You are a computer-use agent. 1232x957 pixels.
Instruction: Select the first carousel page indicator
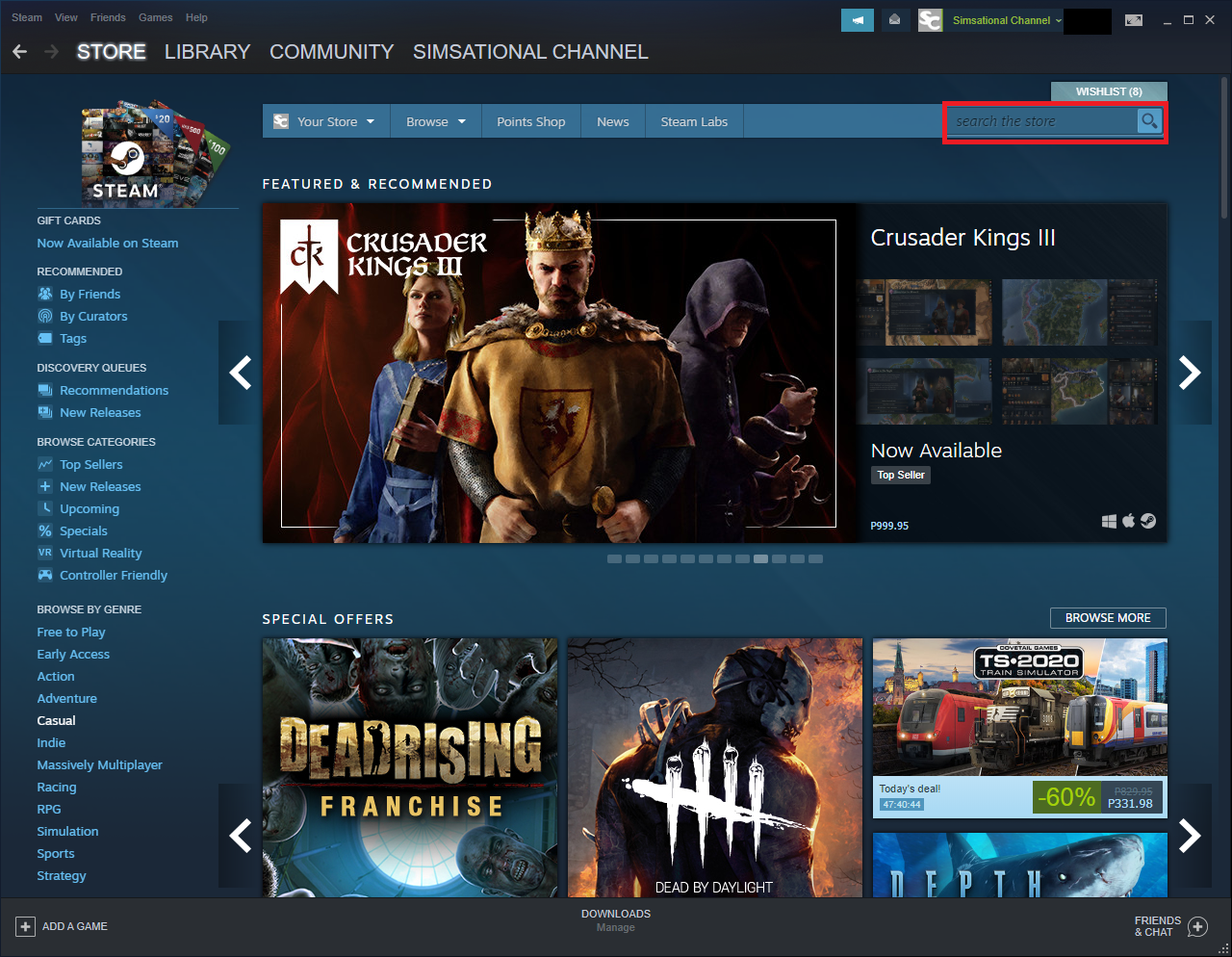614,558
